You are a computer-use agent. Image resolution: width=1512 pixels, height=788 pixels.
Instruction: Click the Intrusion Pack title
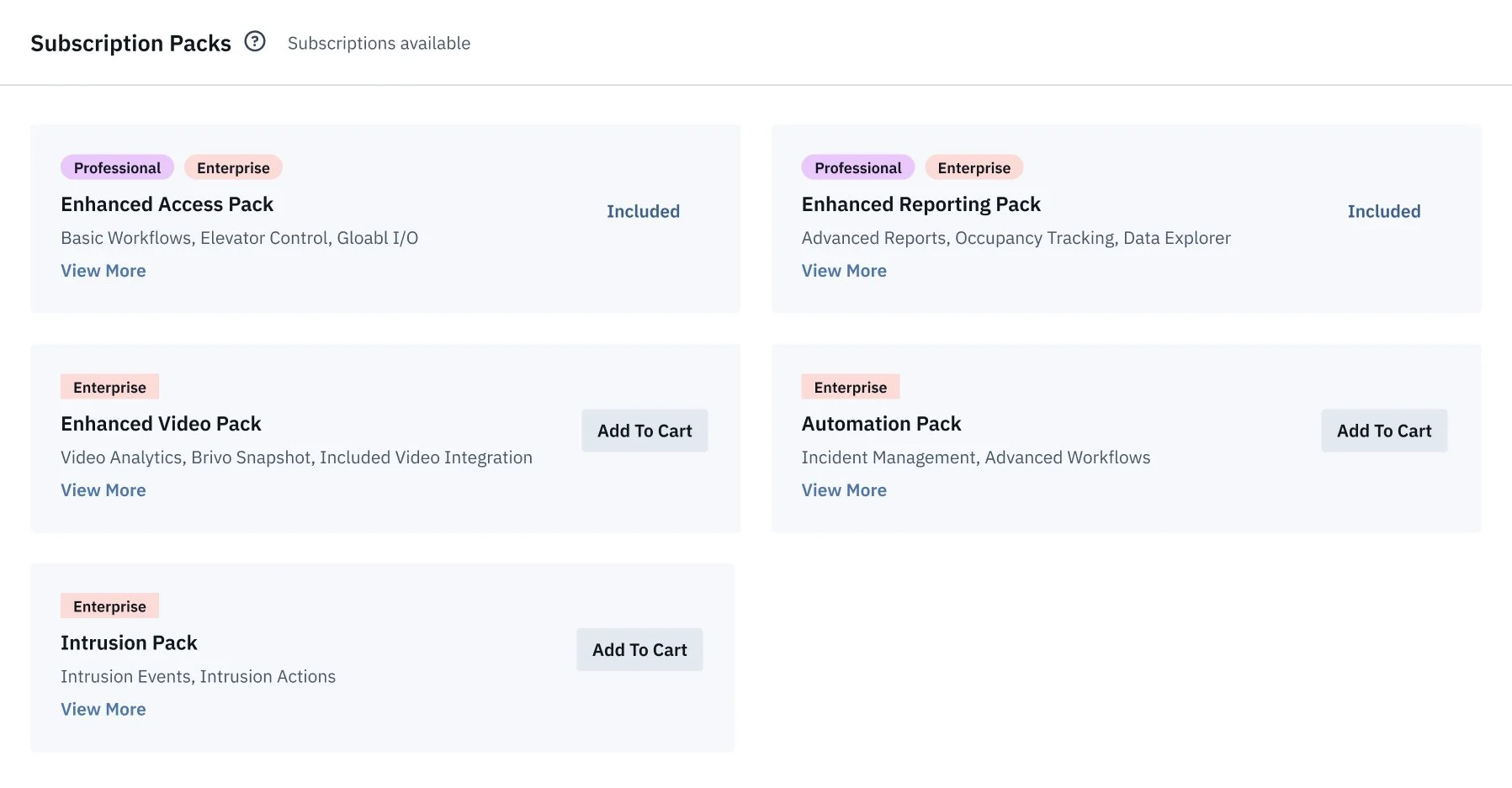point(129,643)
